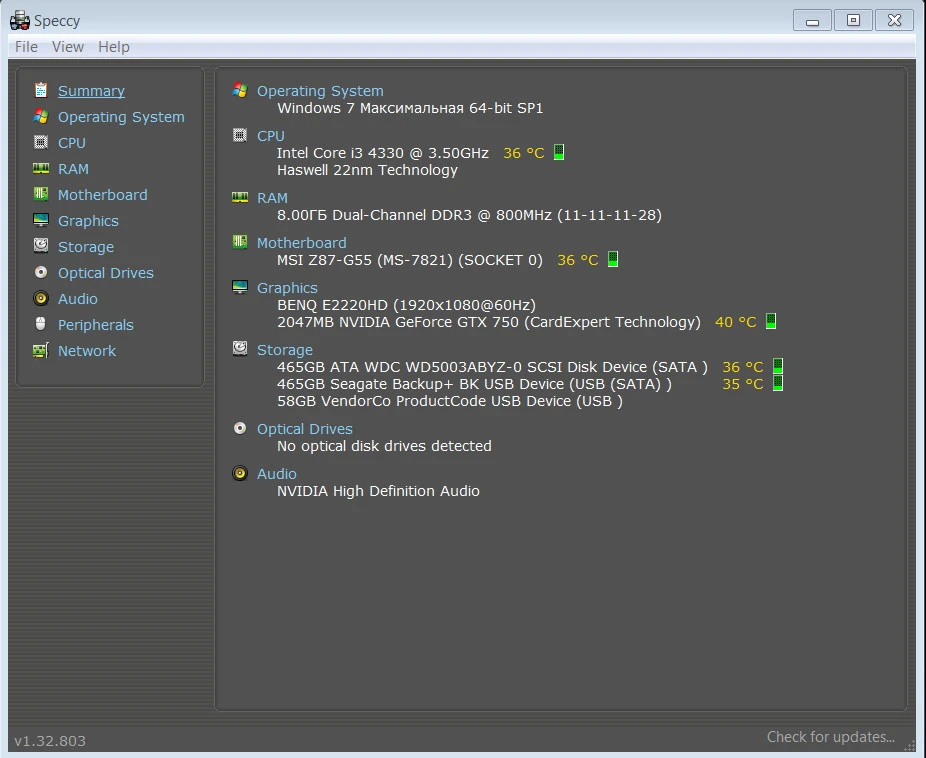Click the Motherboard heading in main panel
926x758 pixels.
point(302,243)
